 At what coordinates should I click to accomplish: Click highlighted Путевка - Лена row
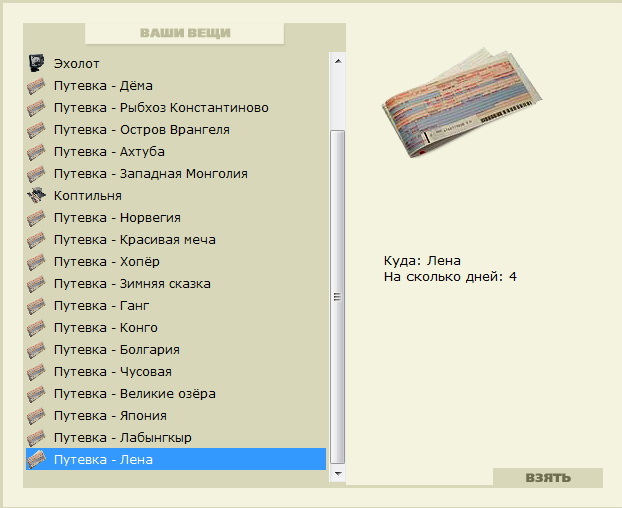(x=176, y=460)
